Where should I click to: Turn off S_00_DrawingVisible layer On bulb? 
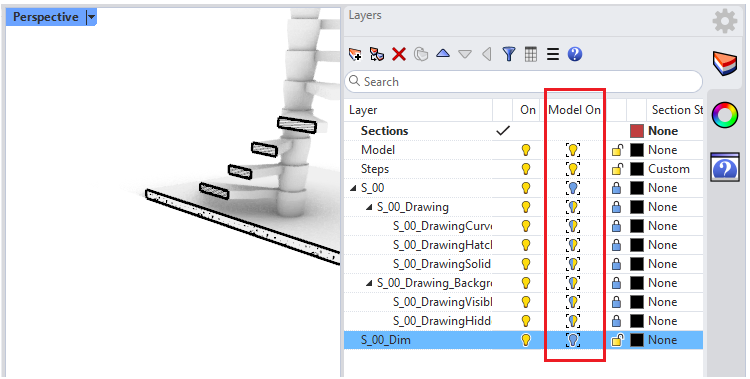(526, 302)
